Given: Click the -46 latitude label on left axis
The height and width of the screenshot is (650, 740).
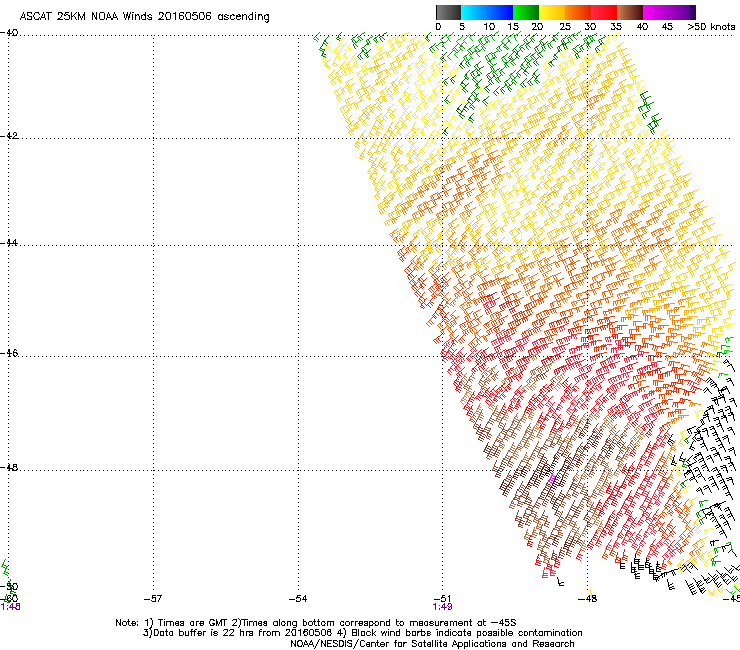Looking at the screenshot, I should coord(9,353).
